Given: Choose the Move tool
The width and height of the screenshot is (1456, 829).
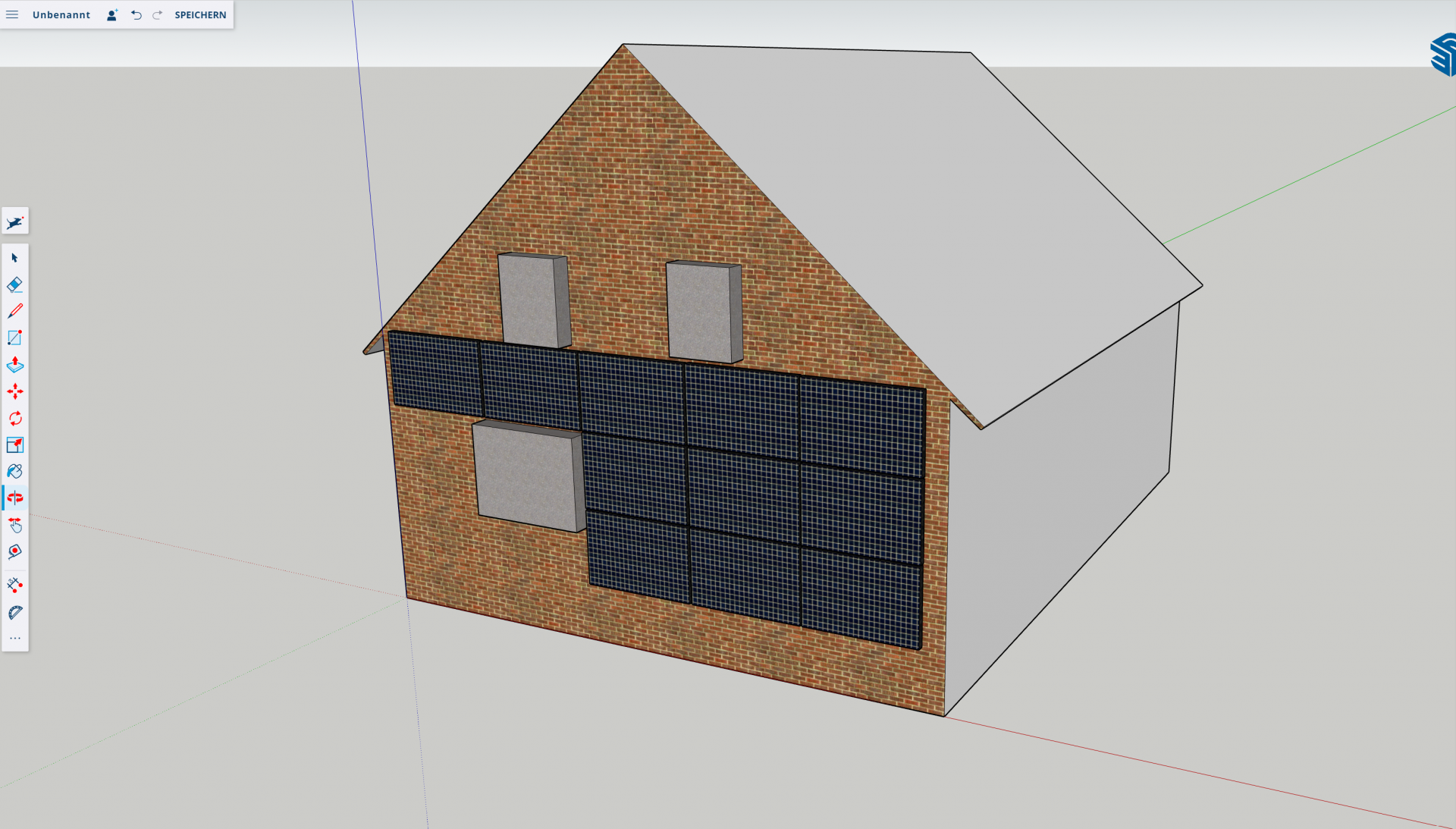Looking at the screenshot, I should [x=15, y=391].
